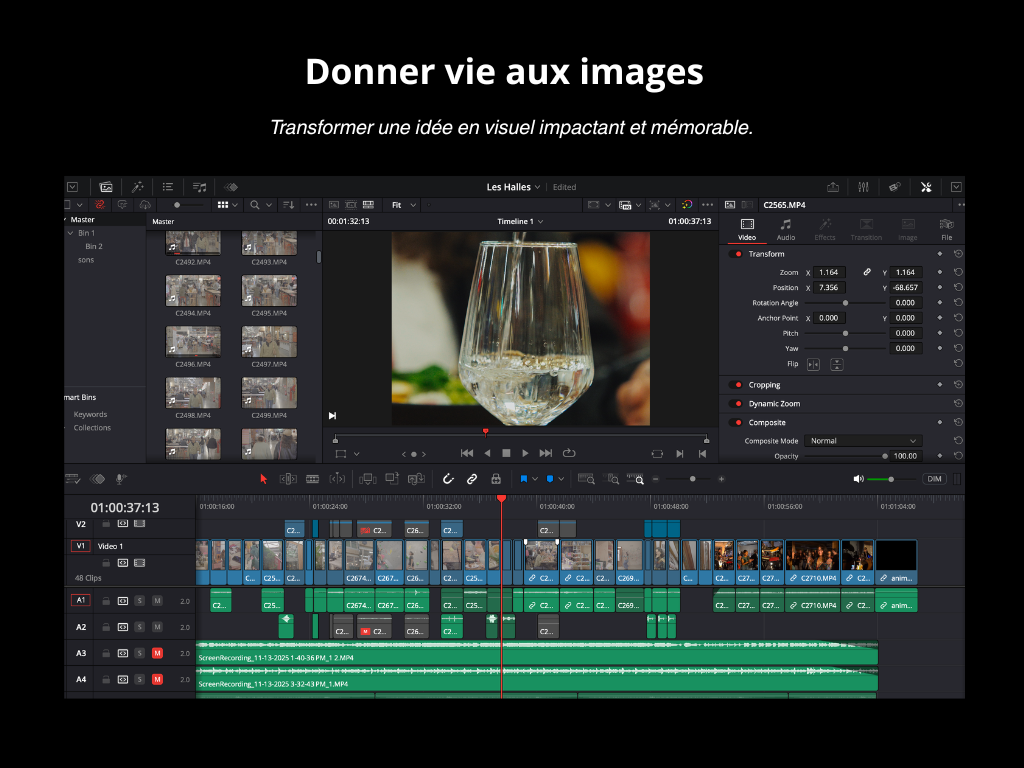
Task: Toggle linked selection chain icon
Action: pos(472,479)
